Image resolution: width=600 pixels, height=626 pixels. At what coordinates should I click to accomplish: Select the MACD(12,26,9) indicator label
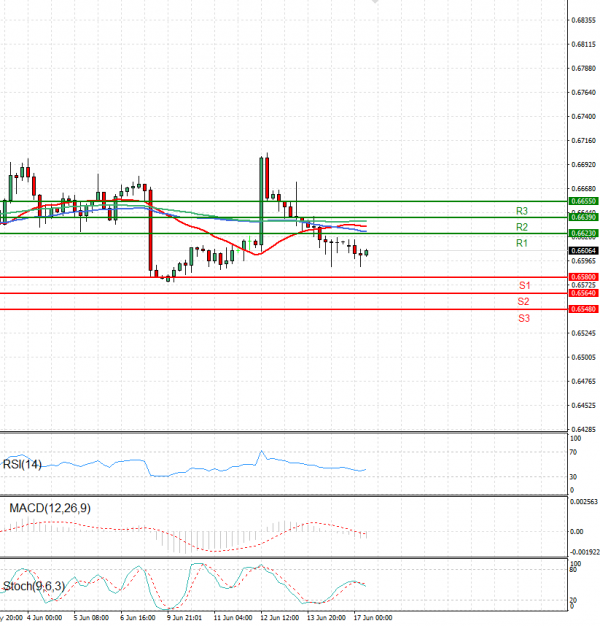pyautogui.click(x=50, y=508)
